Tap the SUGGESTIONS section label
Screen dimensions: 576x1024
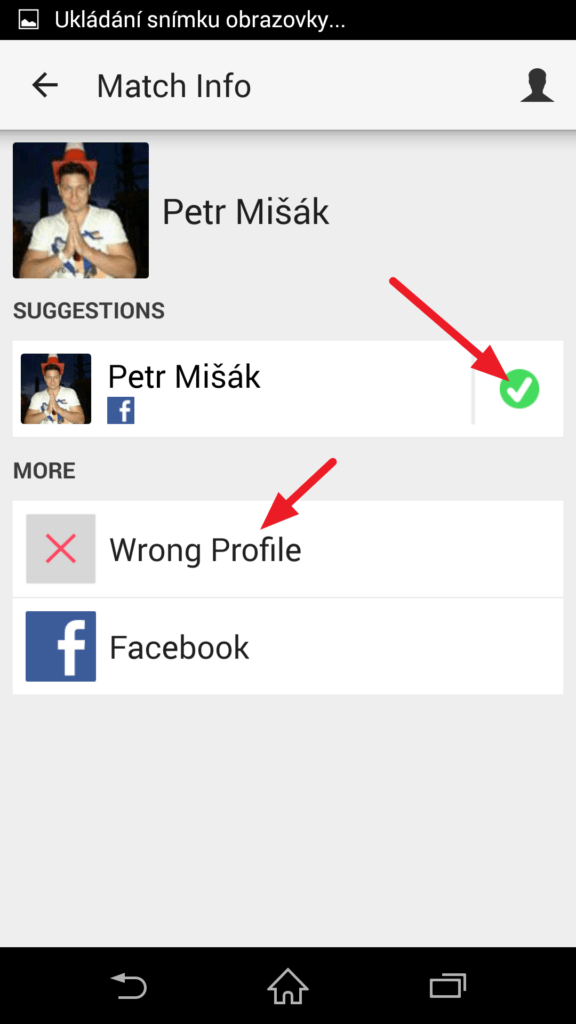pos(89,311)
